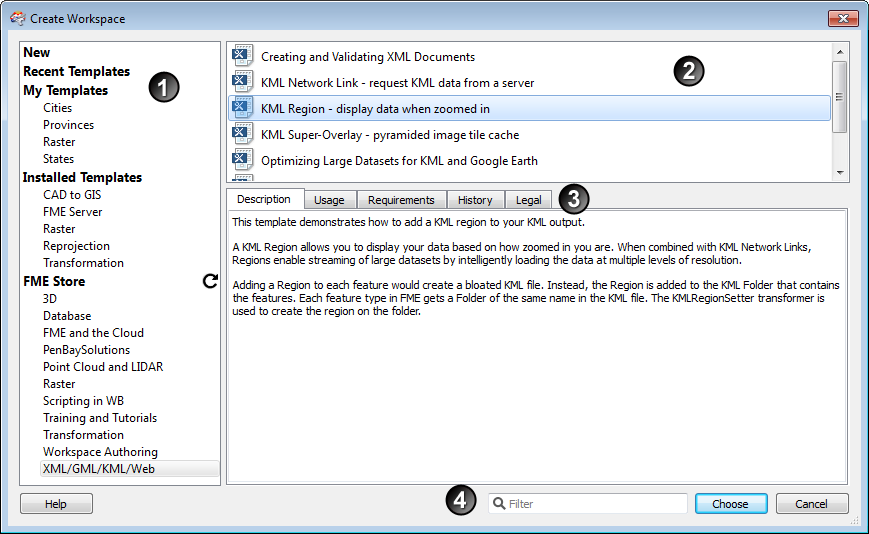
Task: Select Scripting in WB
Action: [84, 401]
